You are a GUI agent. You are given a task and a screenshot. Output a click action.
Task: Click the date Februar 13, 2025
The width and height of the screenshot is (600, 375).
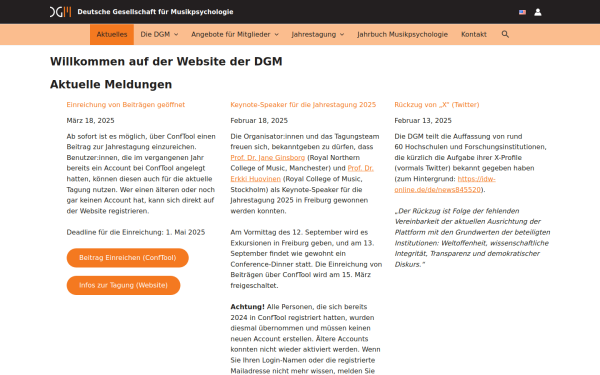[423, 121]
